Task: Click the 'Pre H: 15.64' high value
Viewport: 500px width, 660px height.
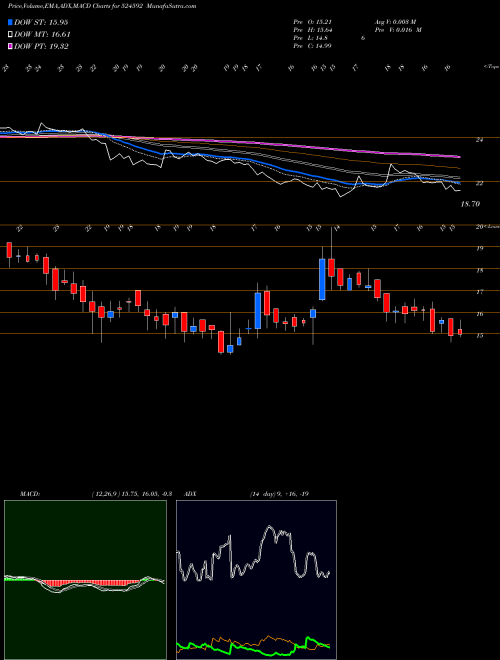Action: click(312, 30)
